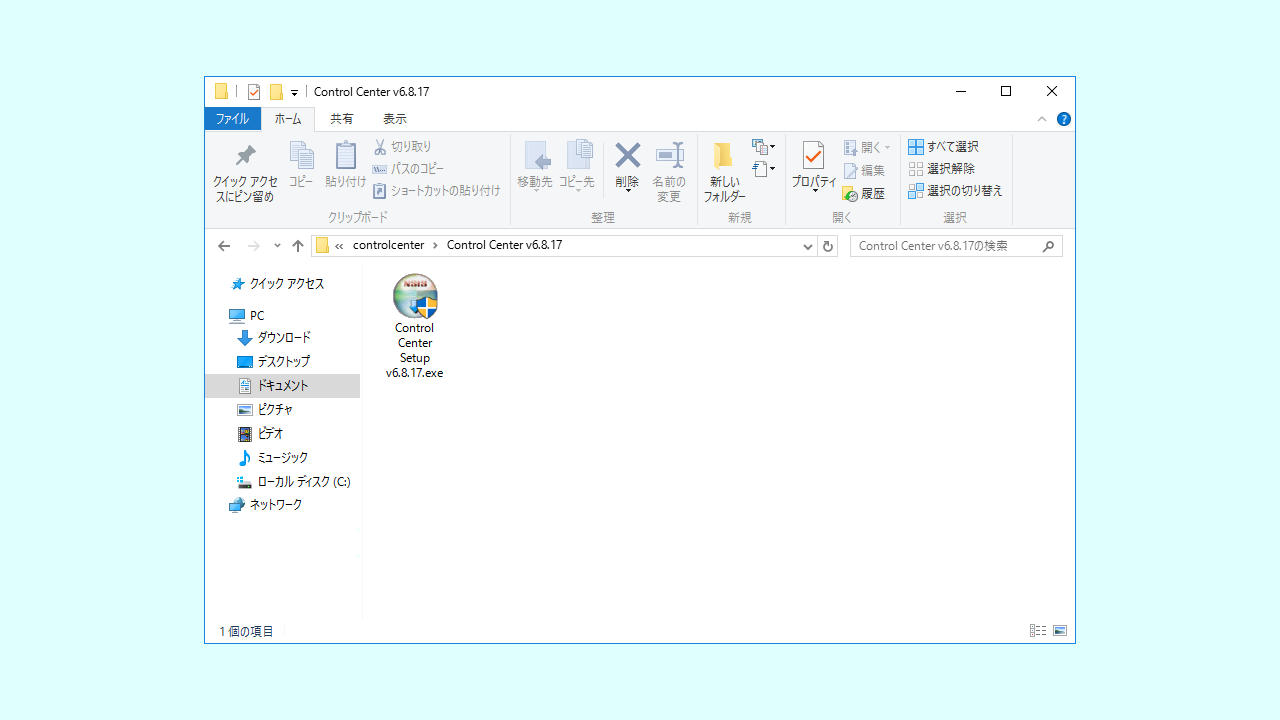The width and height of the screenshot is (1280, 720).
Task: Click controlcenter in address path
Action: point(389,245)
